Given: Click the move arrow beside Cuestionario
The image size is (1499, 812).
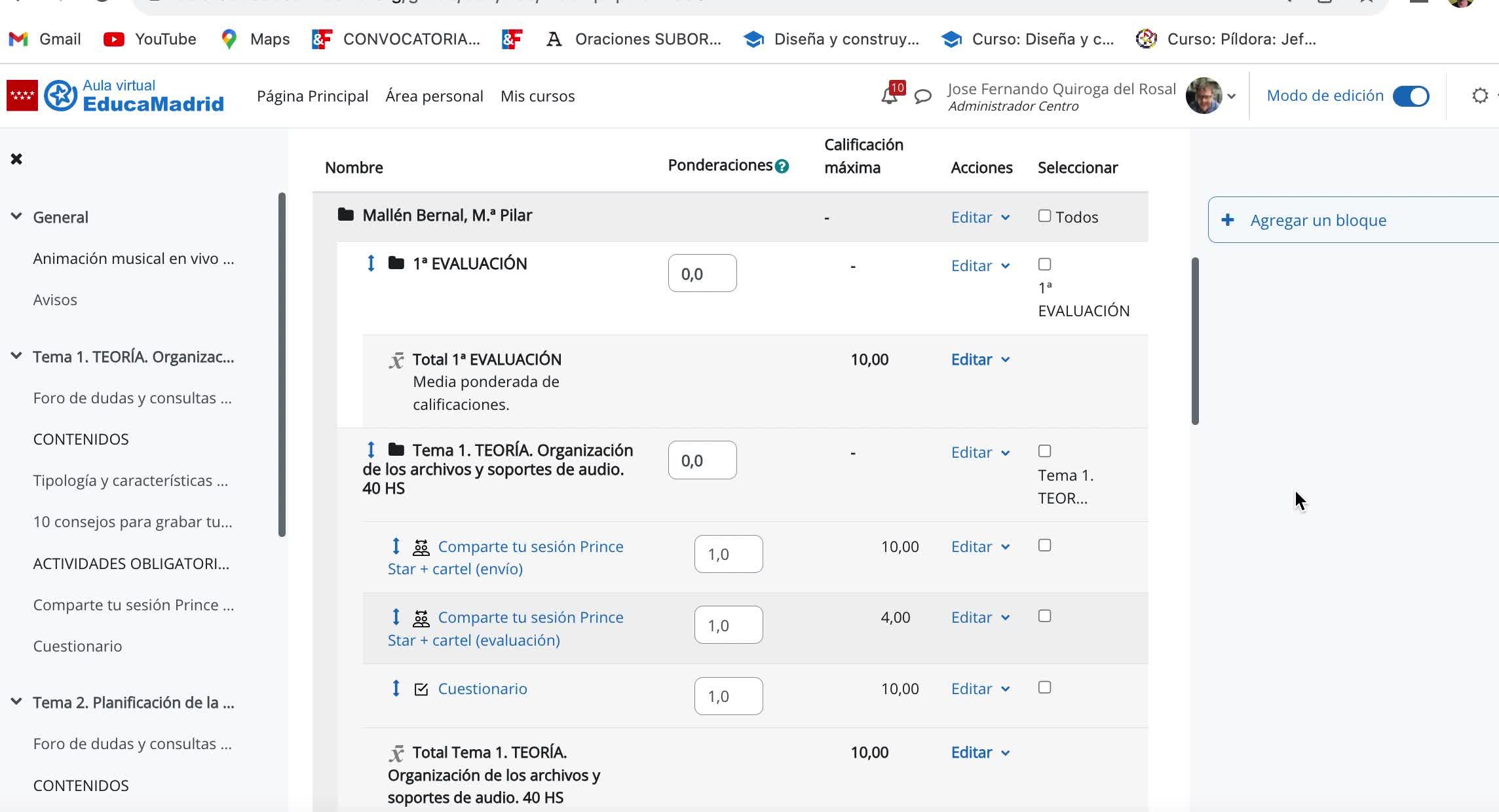Looking at the screenshot, I should tap(396, 688).
